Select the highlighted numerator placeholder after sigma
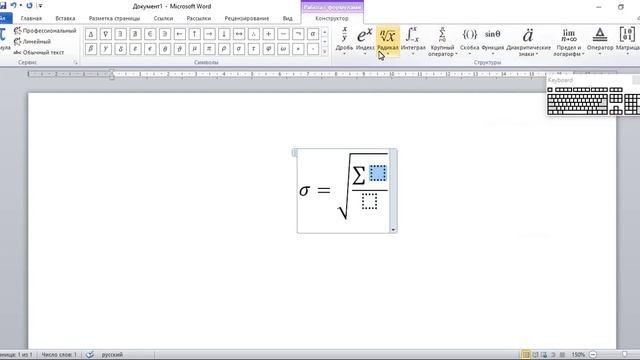 pyautogui.click(x=378, y=173)
